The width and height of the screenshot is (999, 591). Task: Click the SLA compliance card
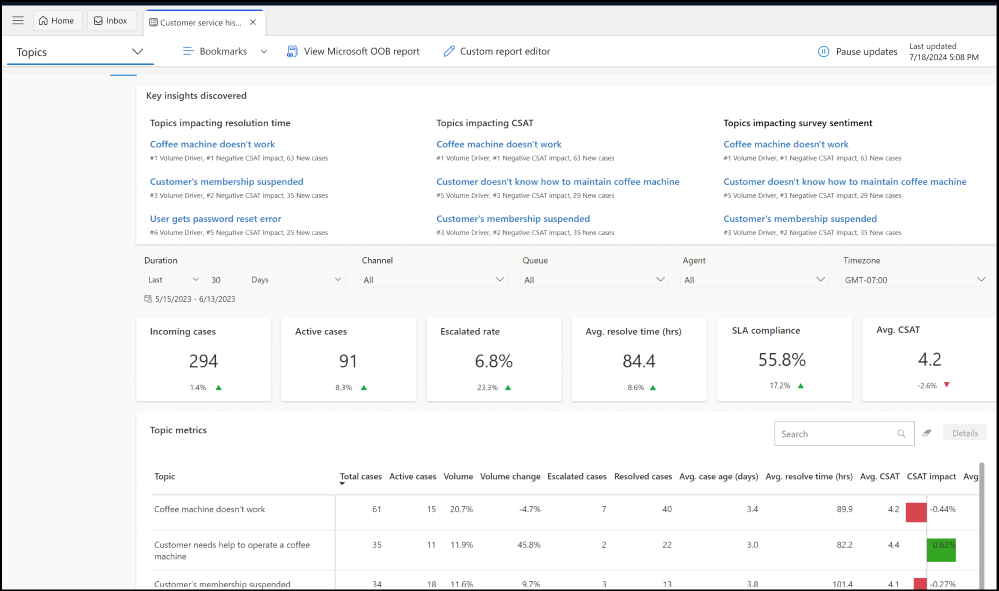click(784, 359)
